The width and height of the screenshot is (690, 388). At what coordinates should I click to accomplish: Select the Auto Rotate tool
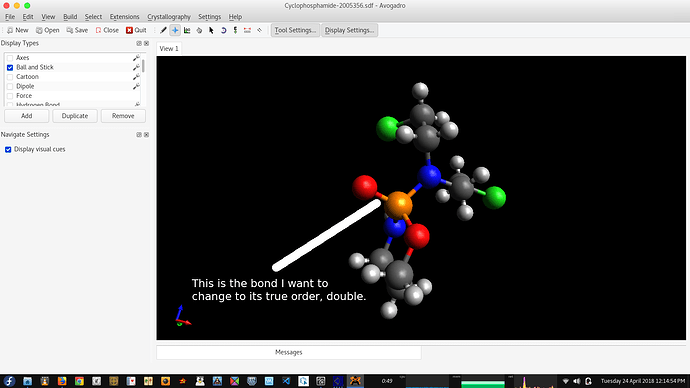coord(223,30)
